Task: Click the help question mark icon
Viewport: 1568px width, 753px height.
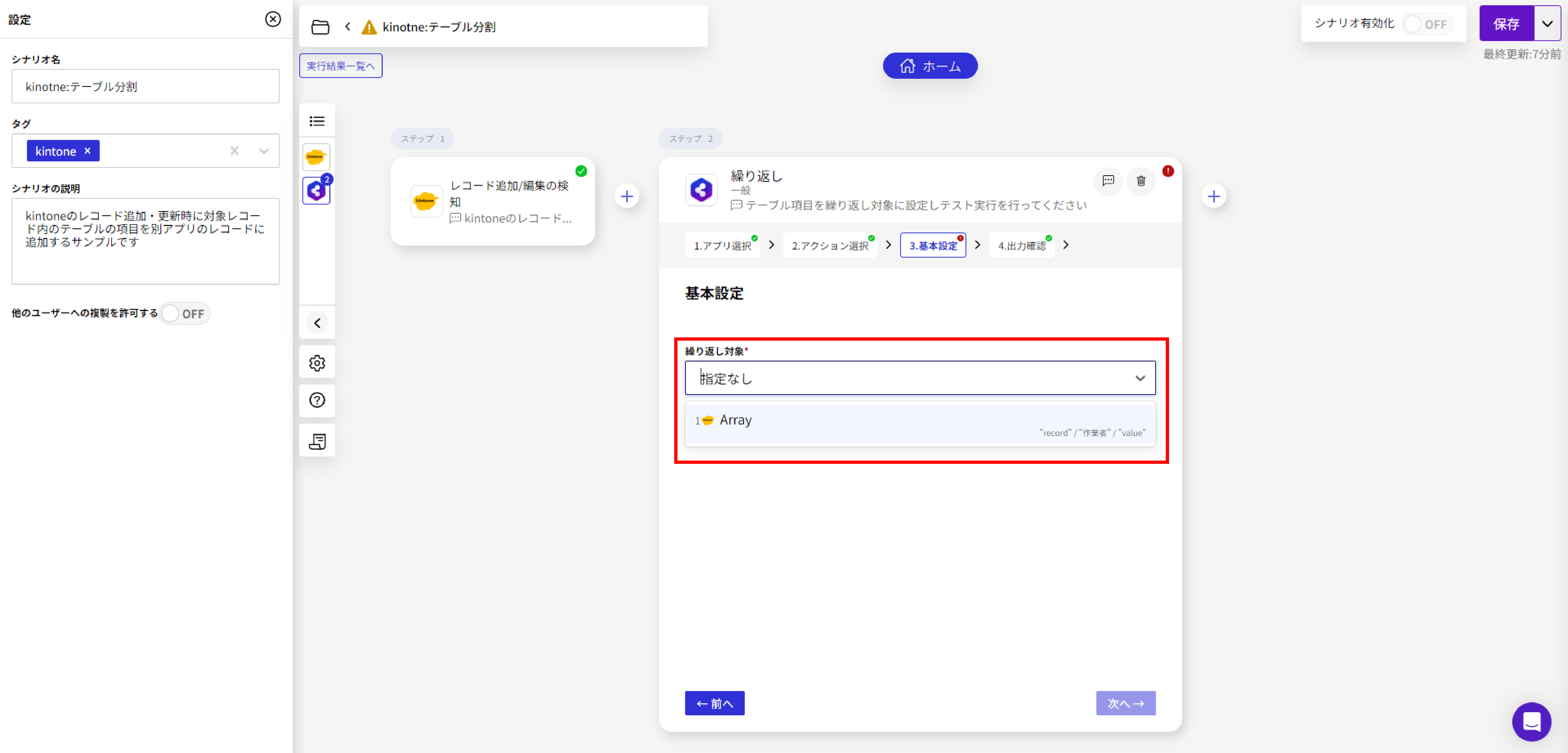Action: [317, 400]
